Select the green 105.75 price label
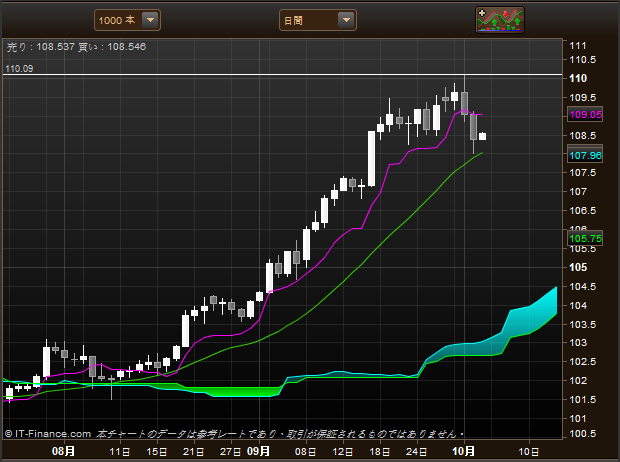 pyautogui.click(x=585, y=239)
